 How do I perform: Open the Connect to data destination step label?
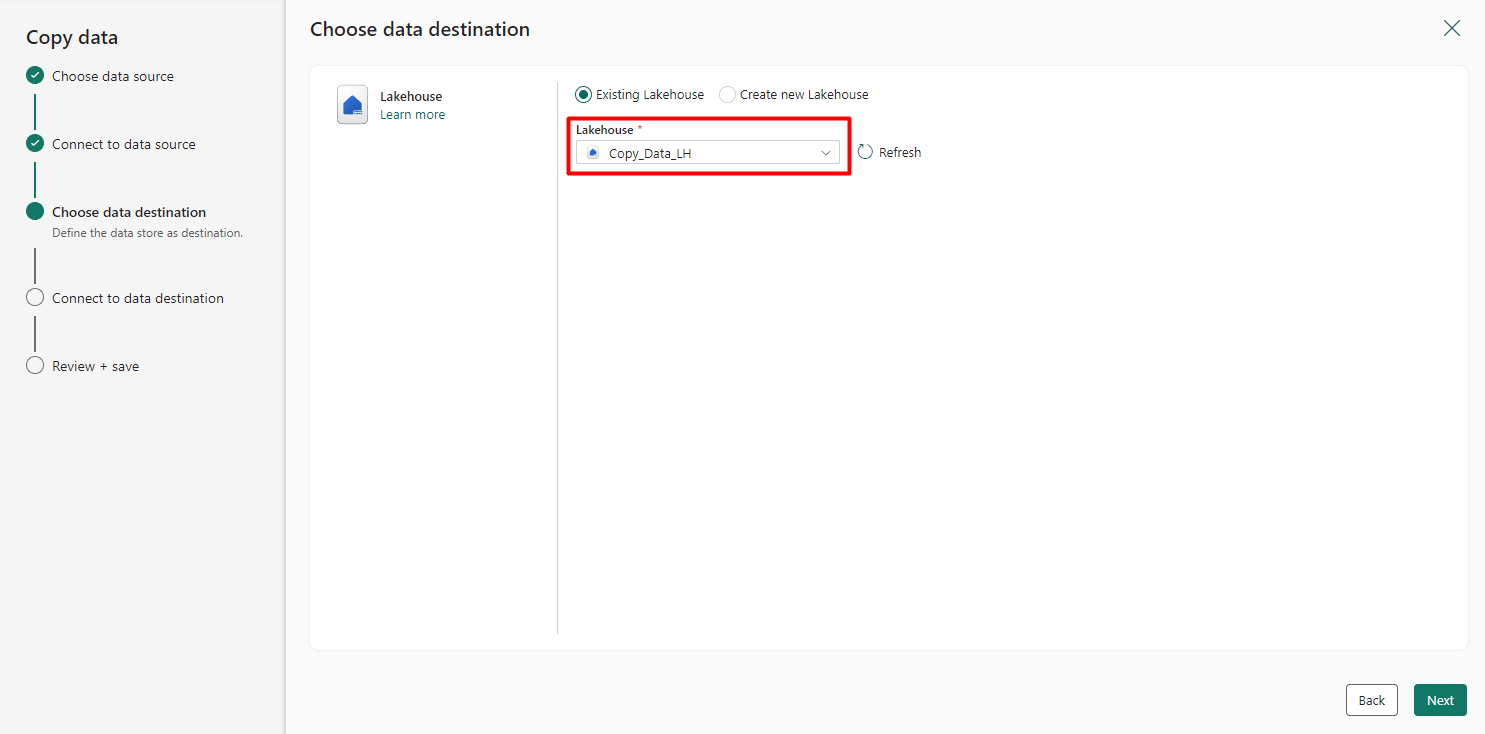138,298
